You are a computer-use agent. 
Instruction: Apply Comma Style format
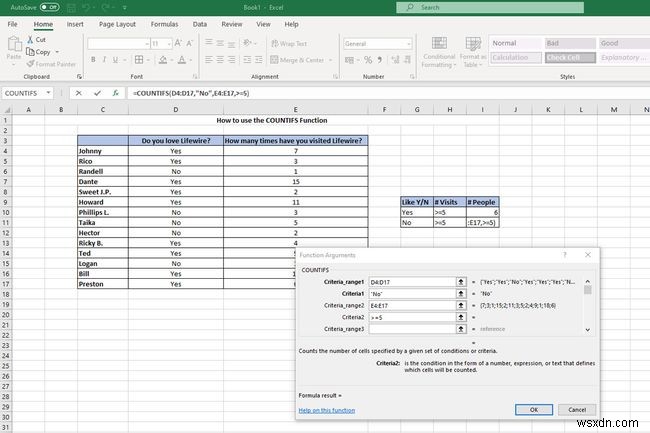[x=379, y=60]
